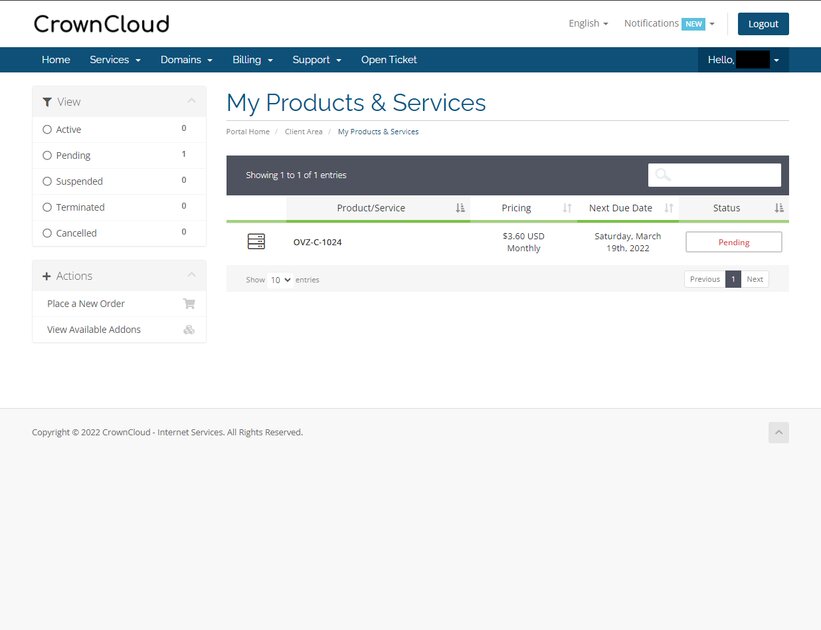Follow the Client Area breadcrumb

(304, 131)
